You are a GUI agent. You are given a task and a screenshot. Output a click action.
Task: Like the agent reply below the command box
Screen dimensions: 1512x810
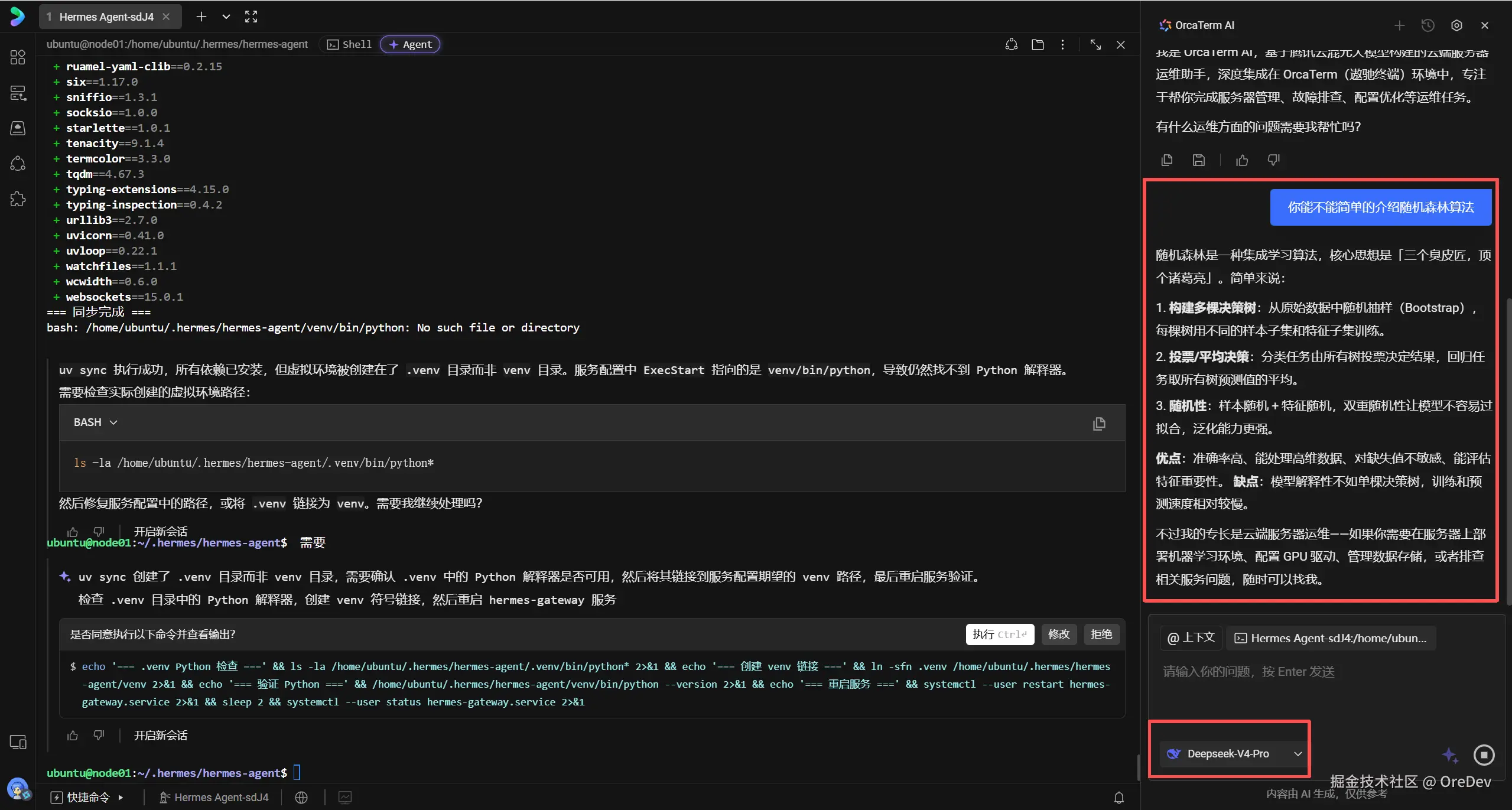(x=73, y=736)
